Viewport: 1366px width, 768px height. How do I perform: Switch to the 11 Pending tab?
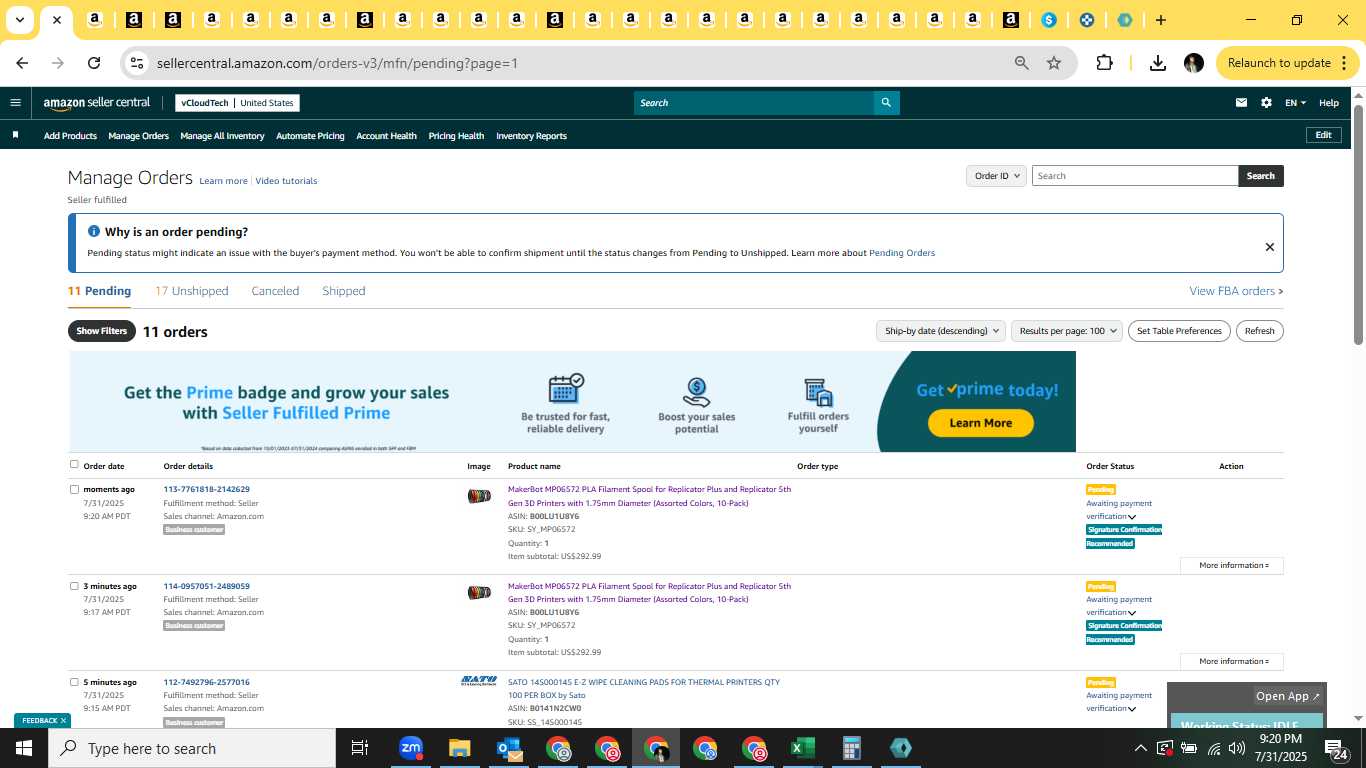click(x=99, y=291)
